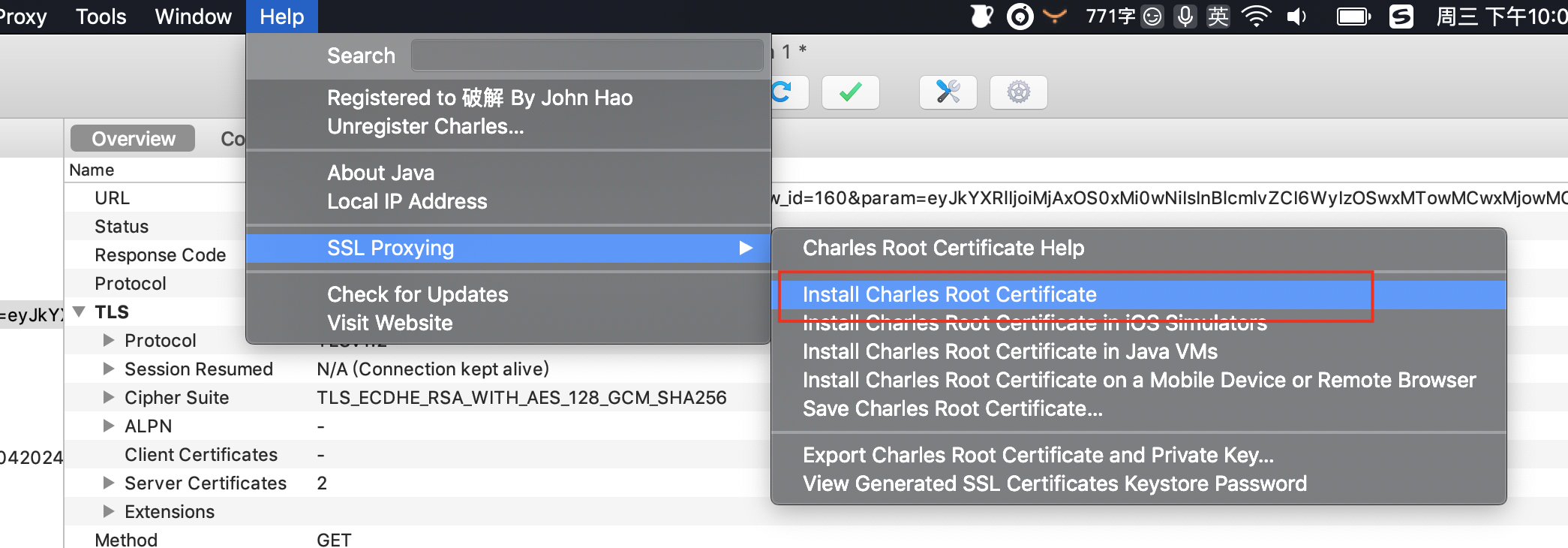Select the Protocol row under Response Code
The width and height of the screenshot is (1568, 548).
pyautogui.click(x=131, y=284)
